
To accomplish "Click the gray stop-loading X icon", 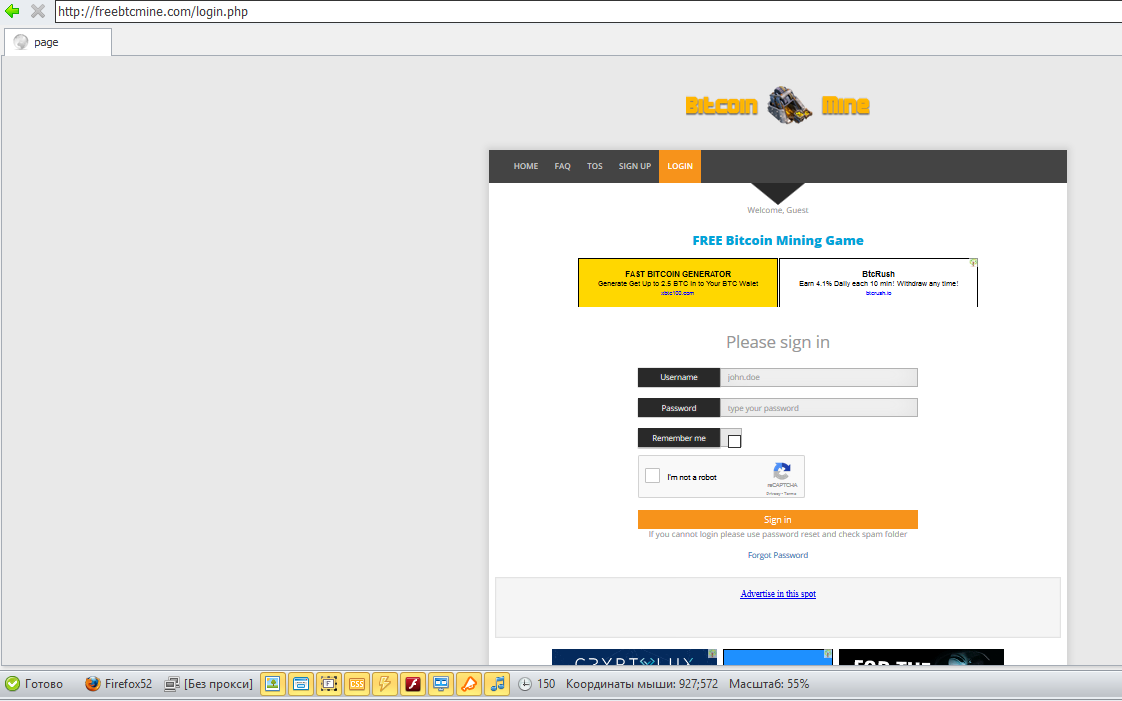I will click(38, 11).
